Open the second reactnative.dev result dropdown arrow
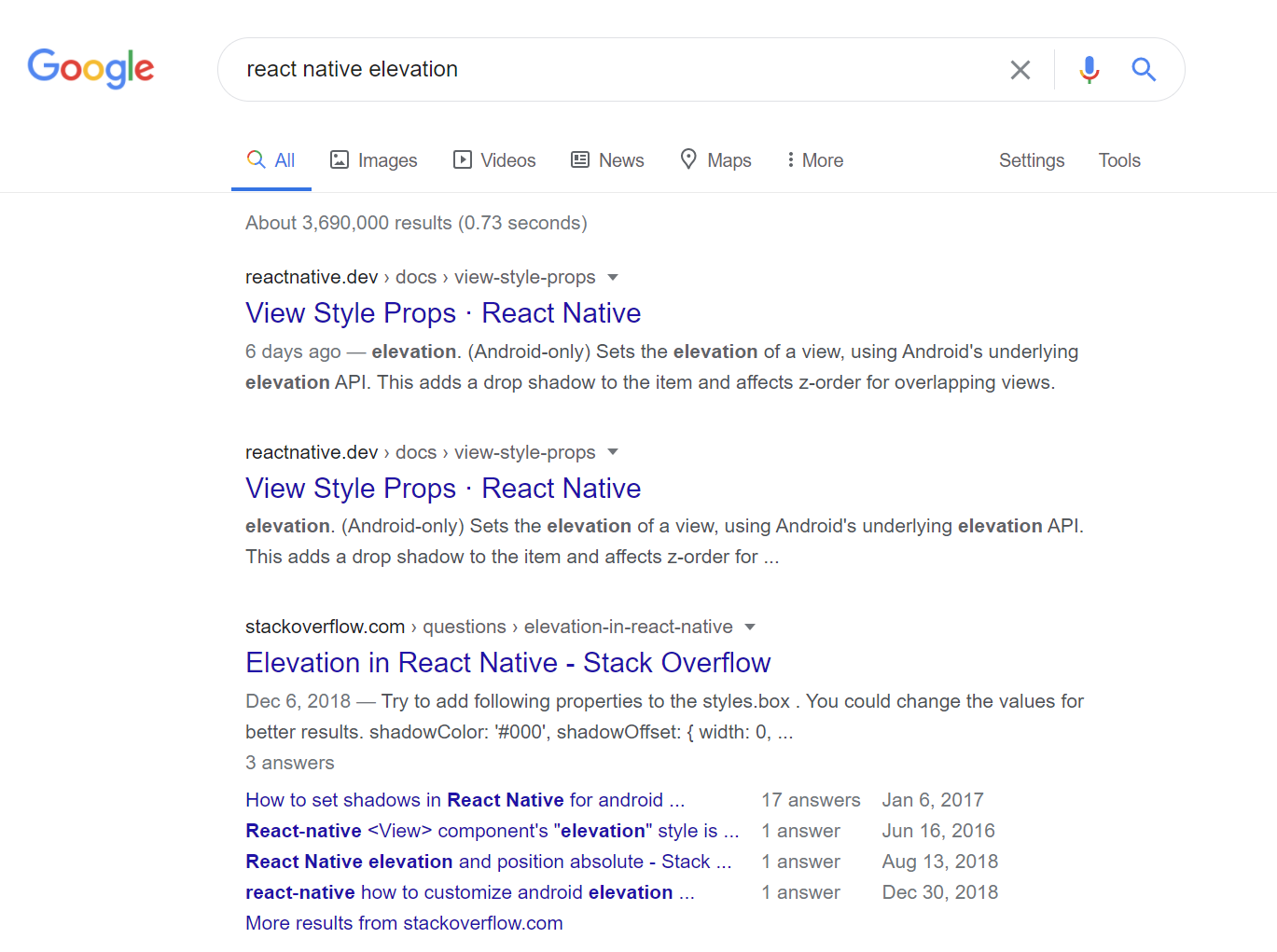This screenshot has height=952, width=1277. 613,452
